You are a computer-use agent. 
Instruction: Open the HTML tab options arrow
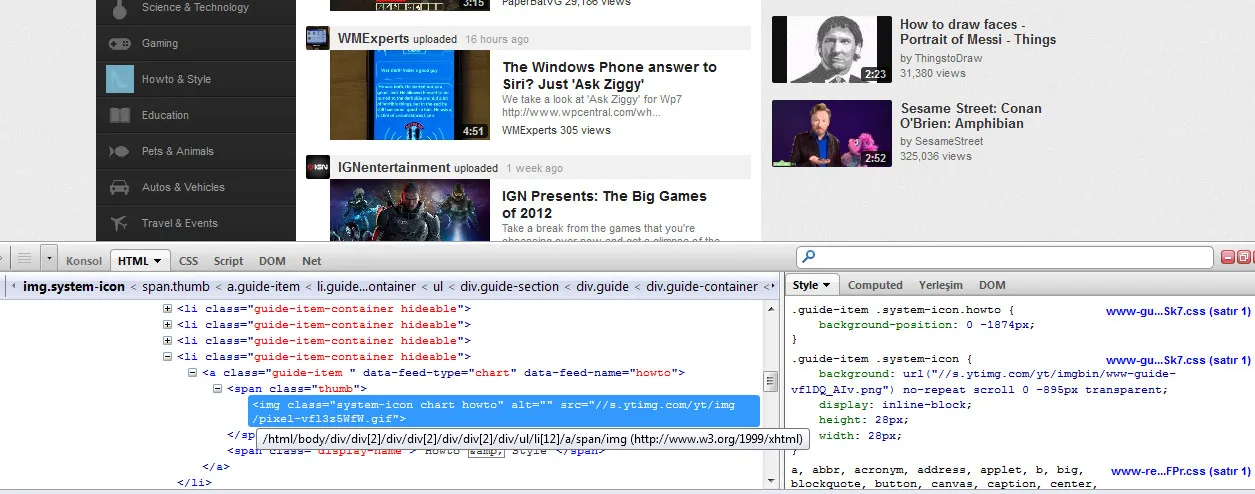pos(158,261)
